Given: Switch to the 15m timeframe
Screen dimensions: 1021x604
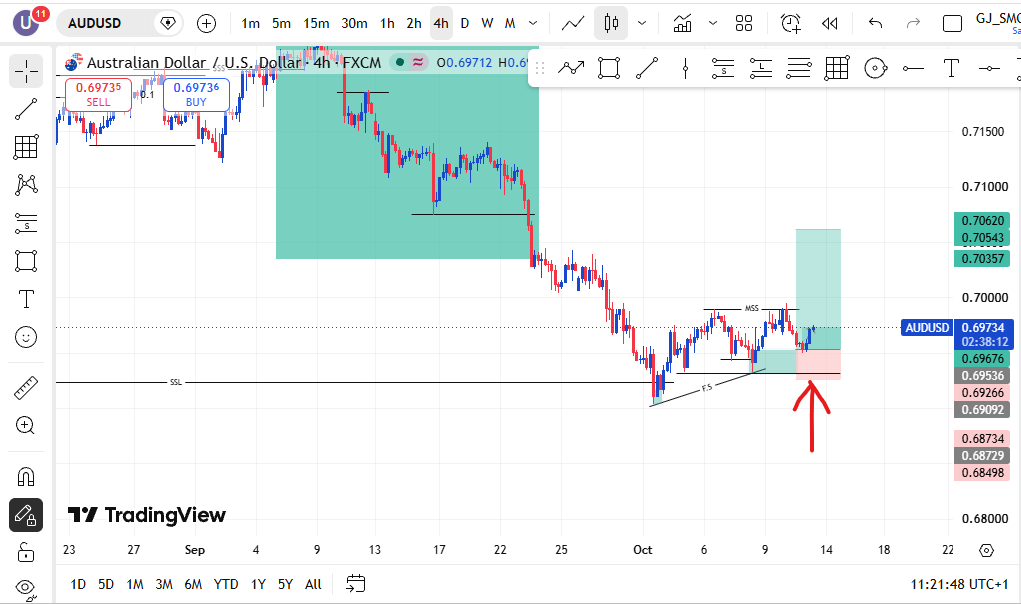Looking at the screenshot, I should (x=316, y=23).
